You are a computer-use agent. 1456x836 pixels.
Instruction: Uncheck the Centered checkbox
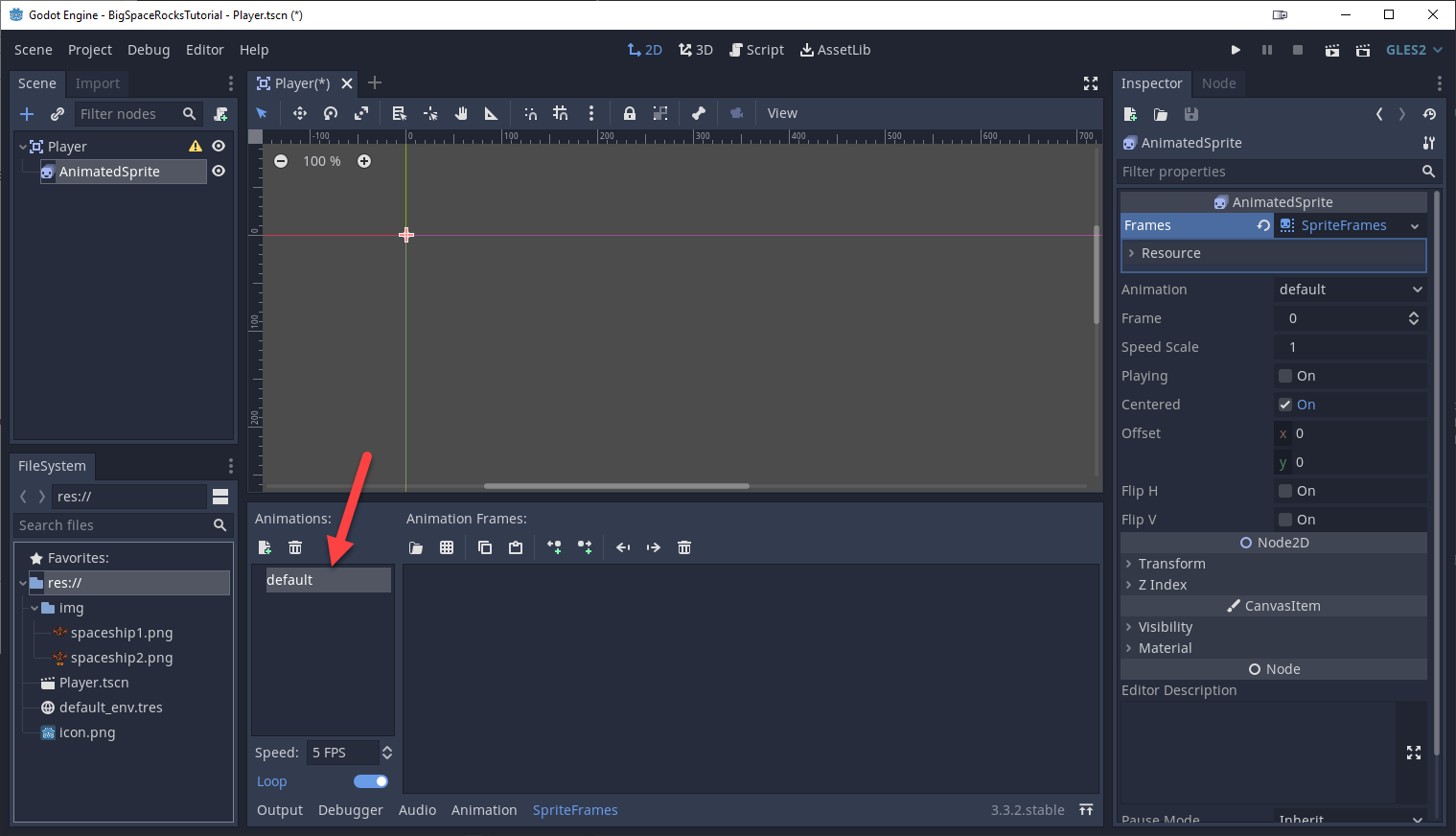(x=1285, y=405)
